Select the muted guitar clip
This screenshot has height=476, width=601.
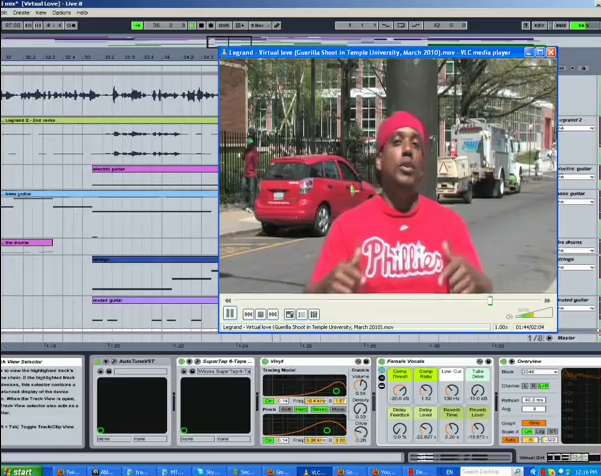click(155, 300)
